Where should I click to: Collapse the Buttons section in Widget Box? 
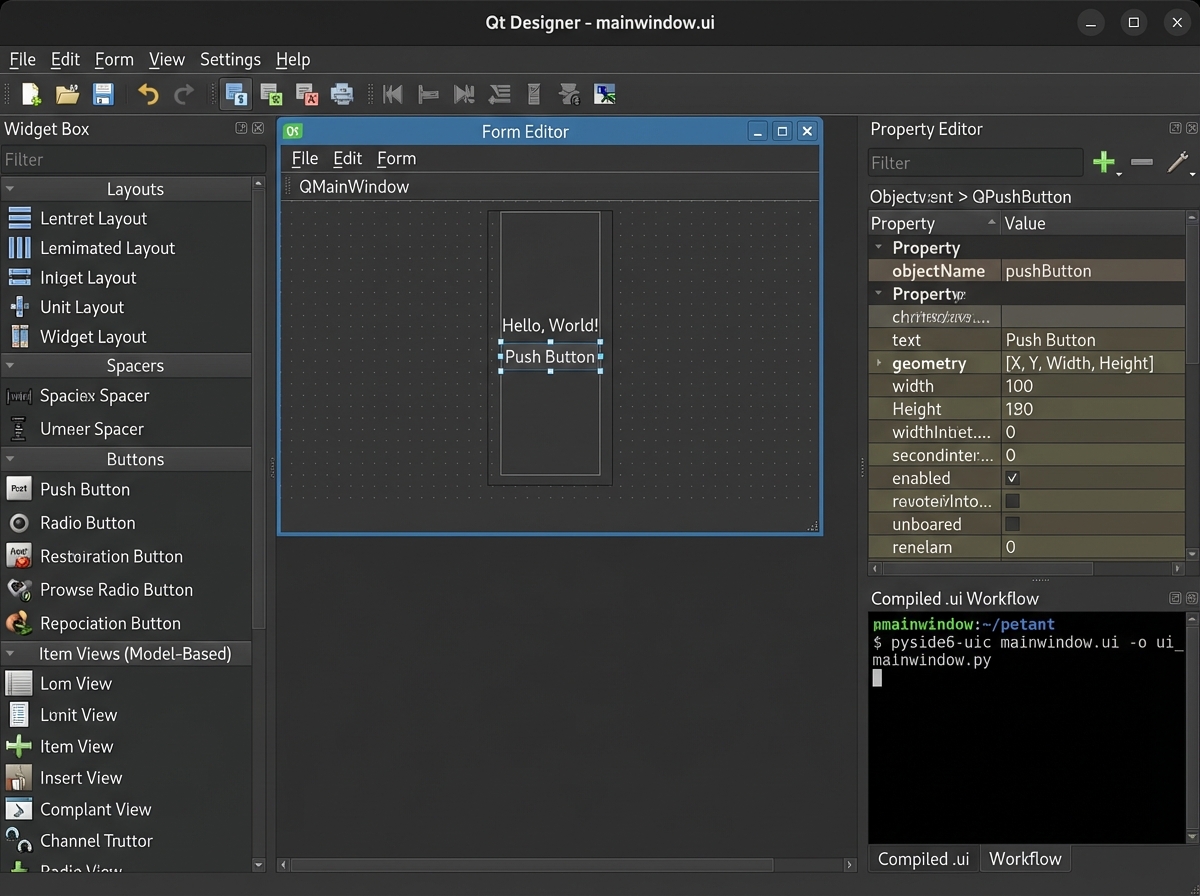[x=10, y=459]
